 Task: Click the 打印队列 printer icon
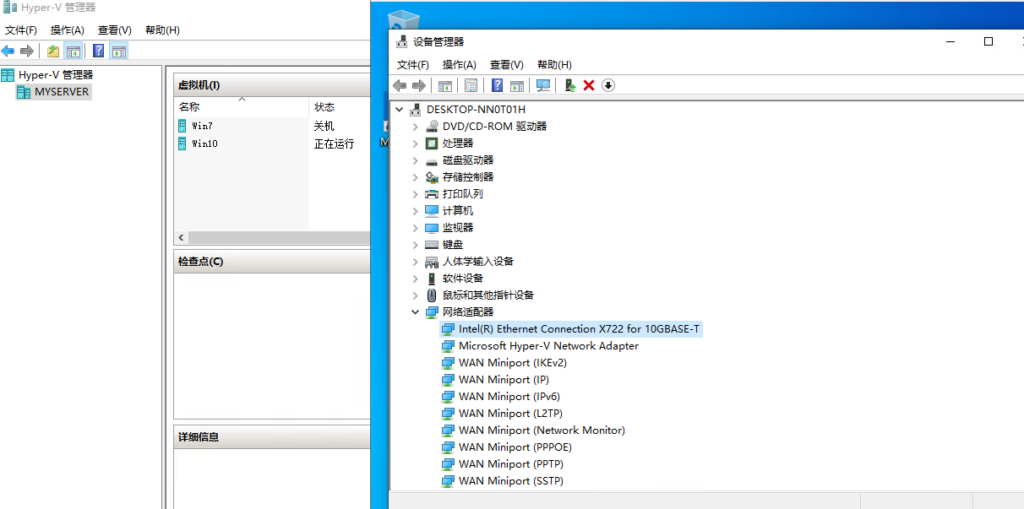click(431, 194)
